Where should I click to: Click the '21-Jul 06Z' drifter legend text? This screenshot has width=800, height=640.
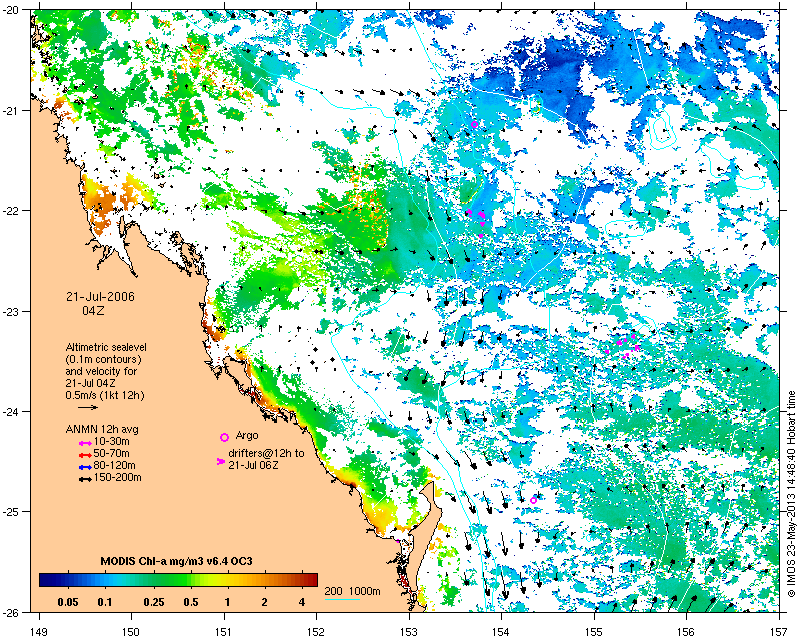(253, 465)
